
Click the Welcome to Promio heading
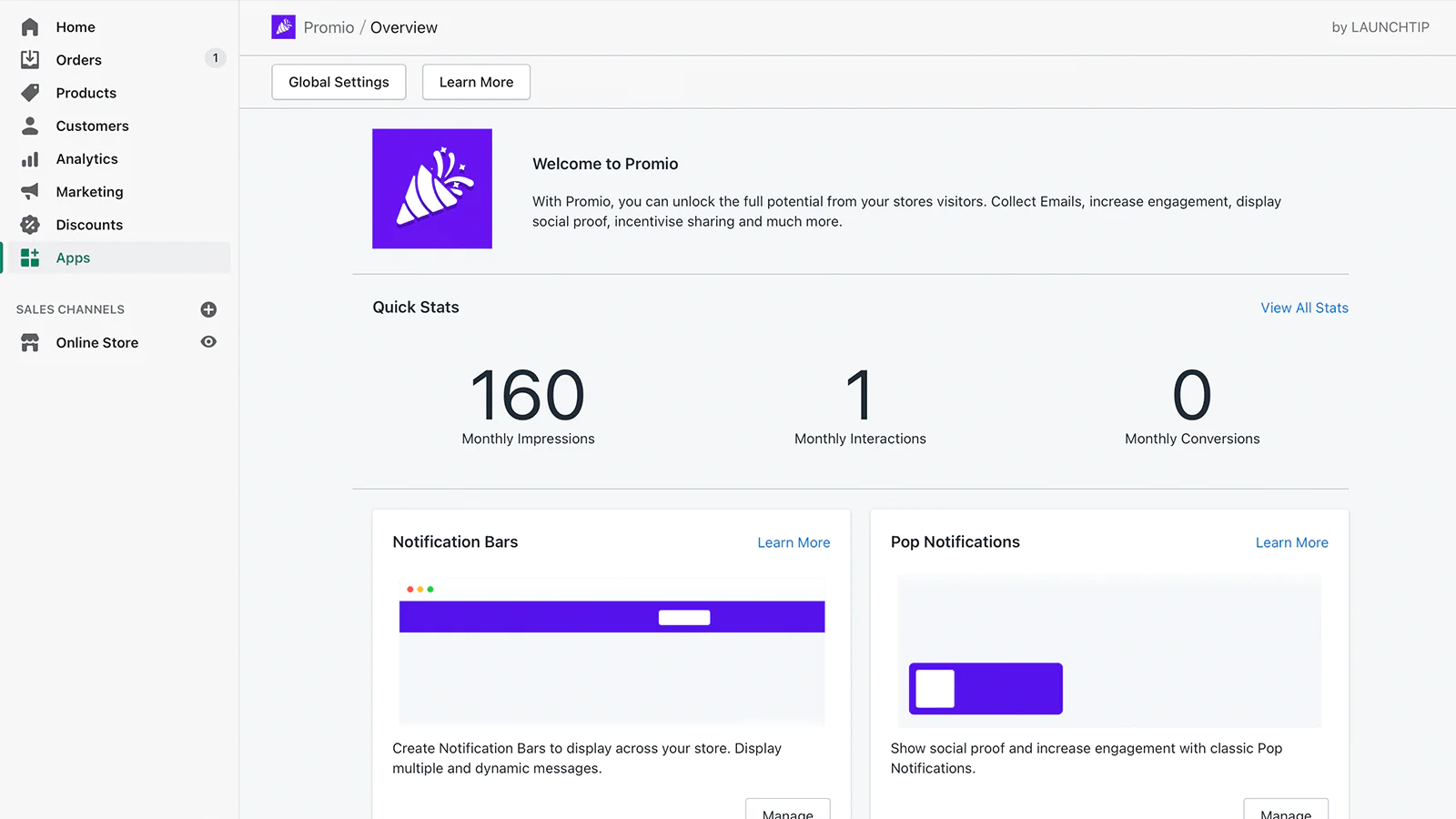(605, 164)
